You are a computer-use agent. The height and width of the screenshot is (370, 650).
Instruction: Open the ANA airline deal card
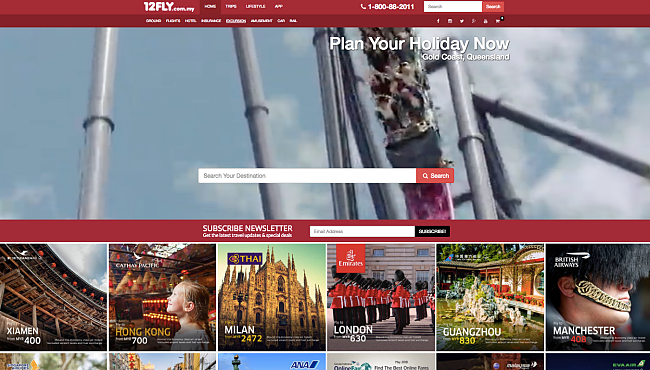coord(272,362)
